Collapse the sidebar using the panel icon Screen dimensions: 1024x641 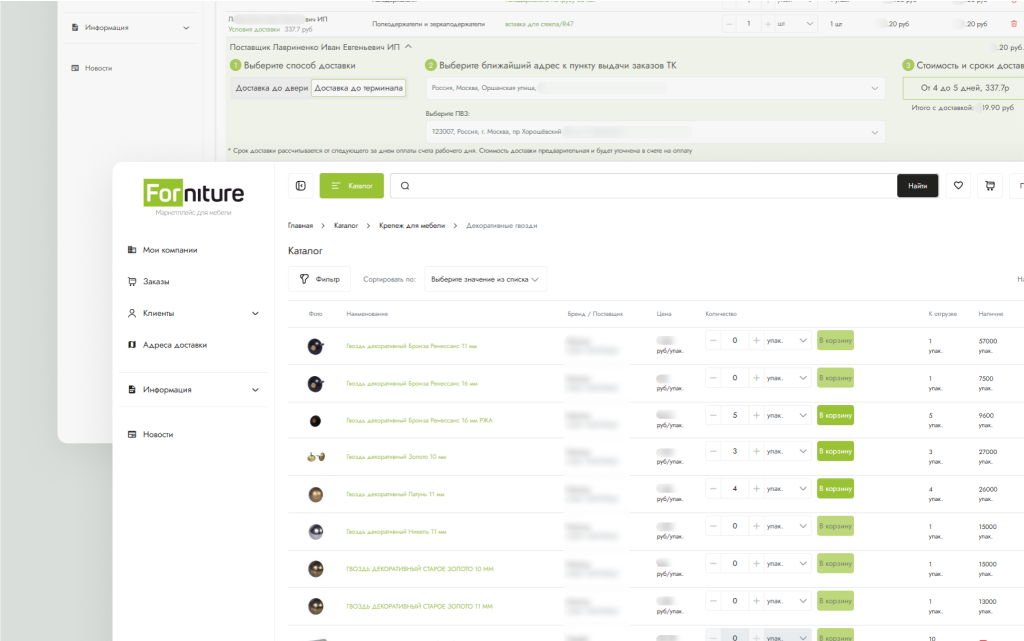301,185
